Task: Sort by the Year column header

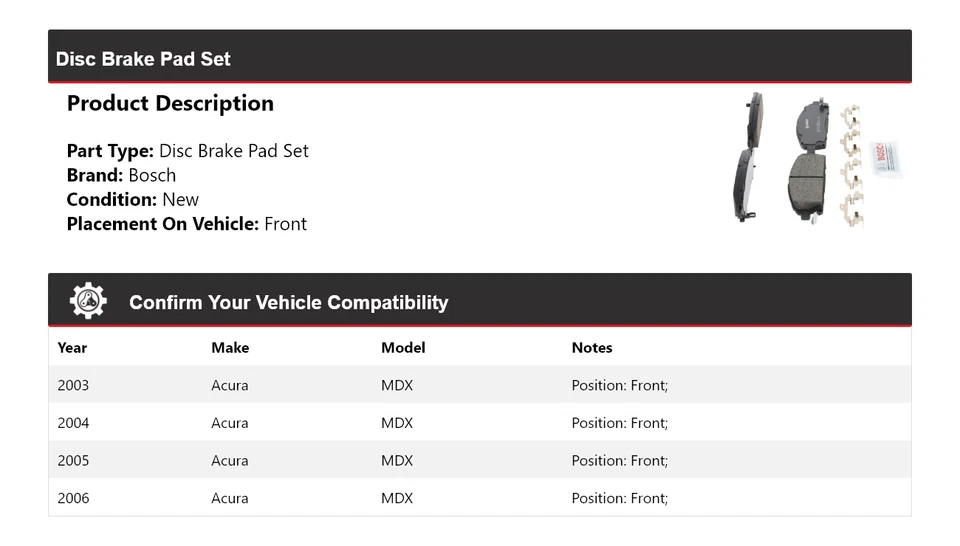Action: click(72, 348)
